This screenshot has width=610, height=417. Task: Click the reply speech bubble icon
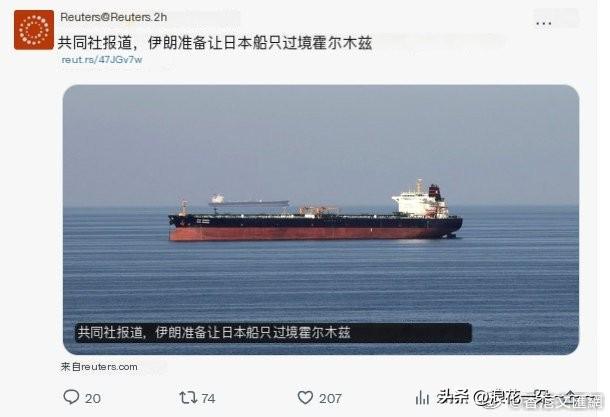click(71, 397)
